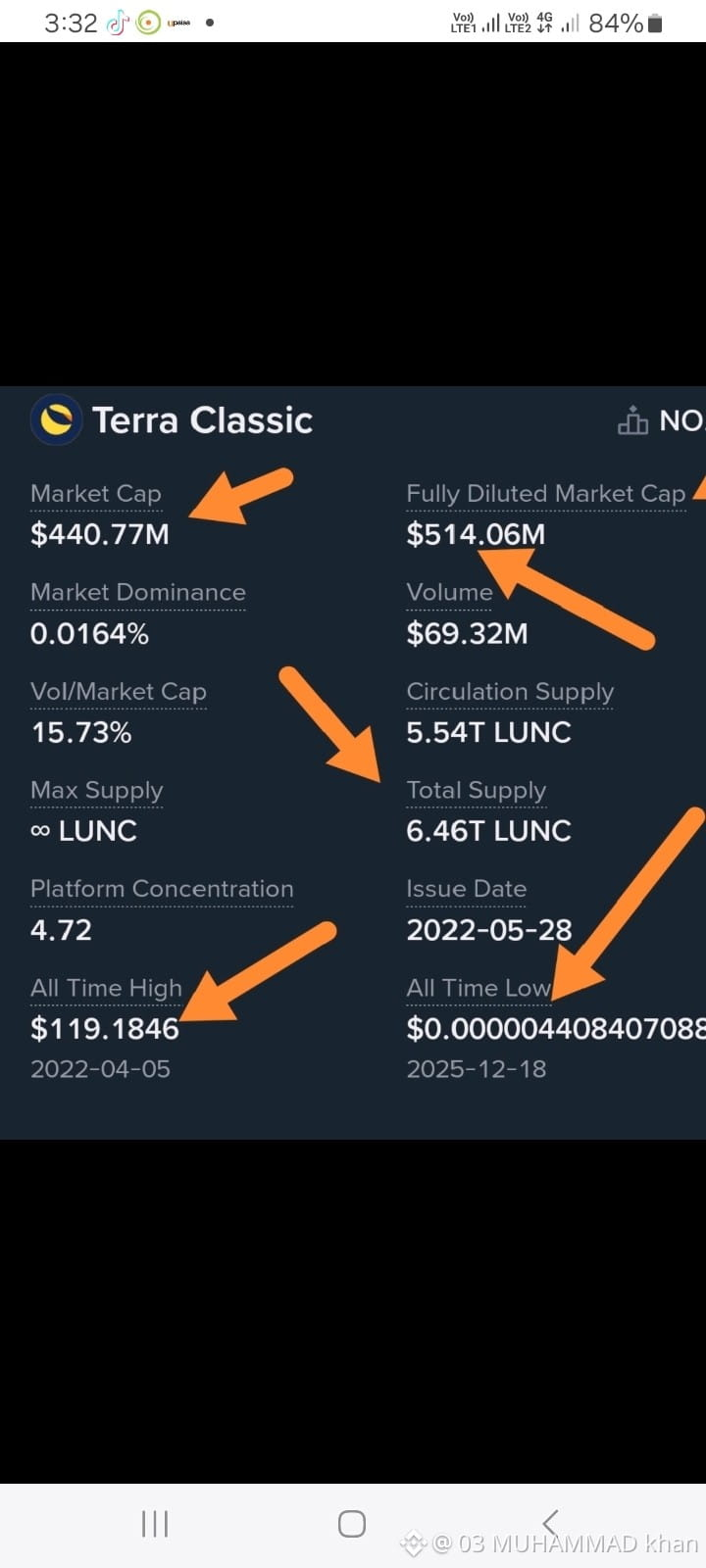Go home using square navigation button
Image resolution: width=706 pixels, height=1568 pixels.
click(x=352, y=1523)
